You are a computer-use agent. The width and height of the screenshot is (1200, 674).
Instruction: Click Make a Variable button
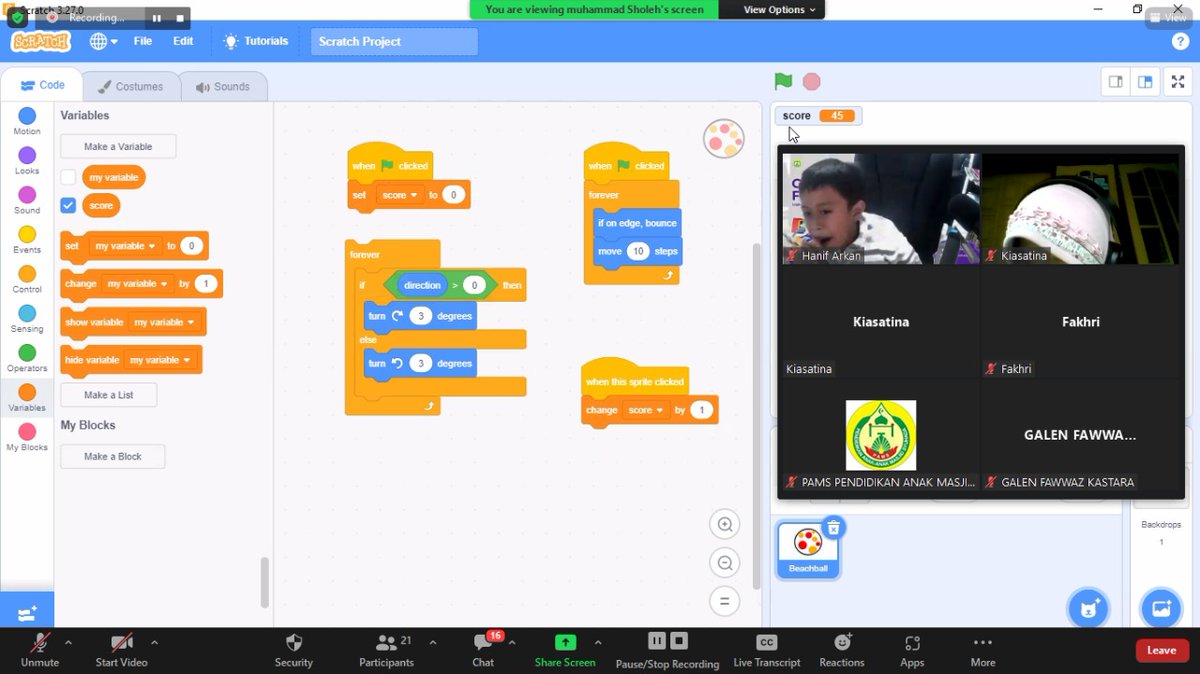tap(118, 147)
